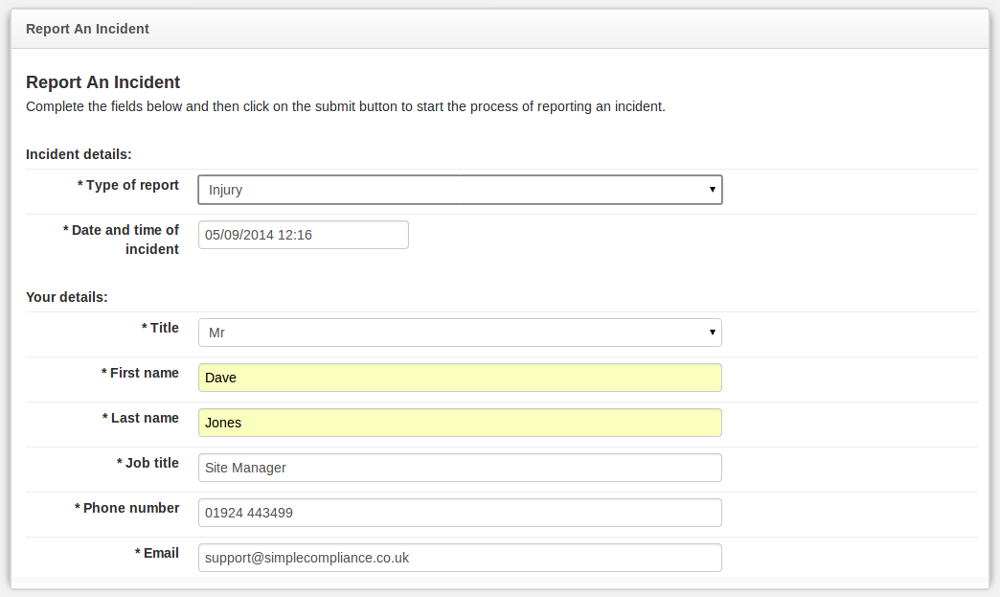Click the Date and time of incident field
The image size is (1000, 597).
[303, 235]
